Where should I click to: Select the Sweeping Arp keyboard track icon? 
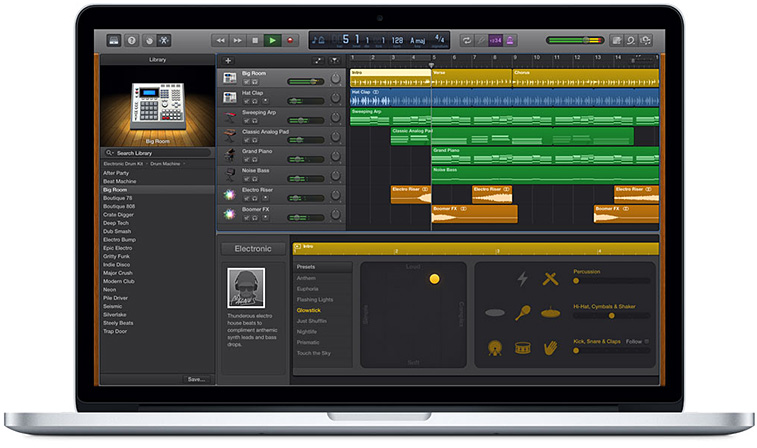[x=230, y=117]
